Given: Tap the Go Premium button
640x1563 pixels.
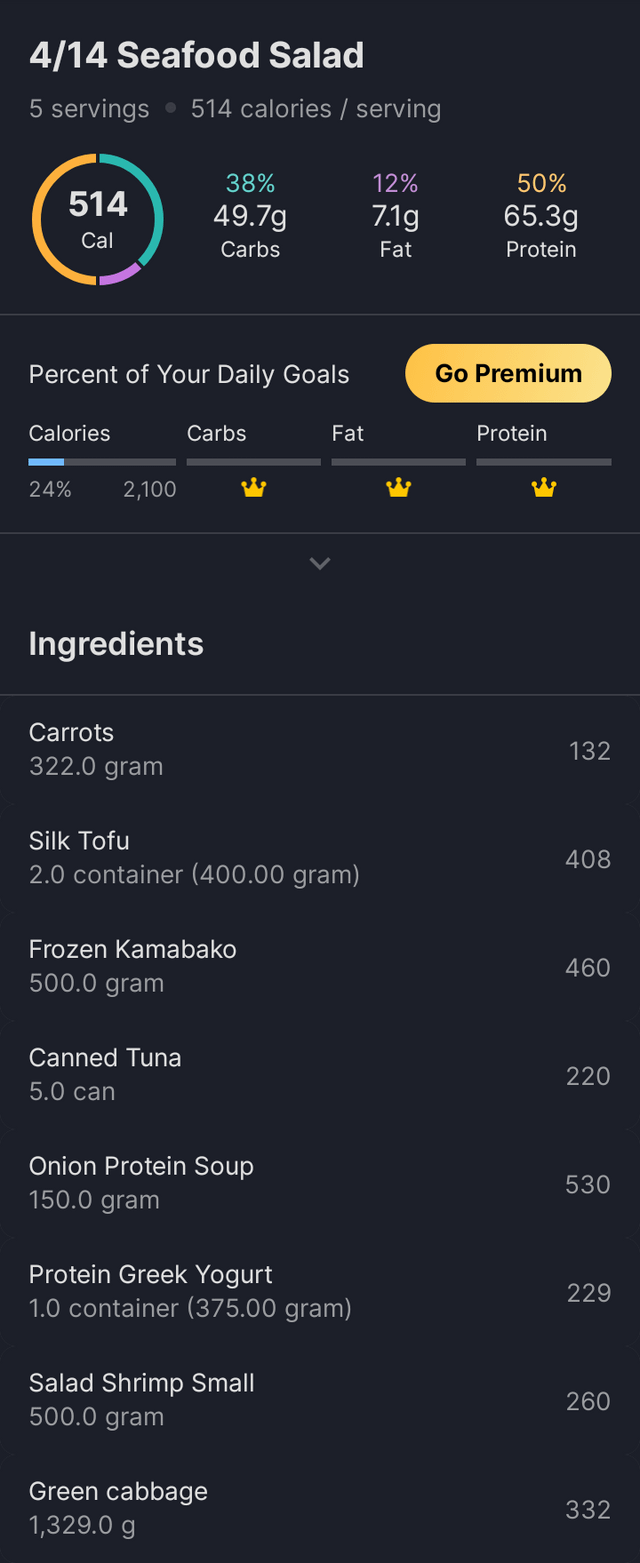Looking at the screenshot, I should coord(508,373).
